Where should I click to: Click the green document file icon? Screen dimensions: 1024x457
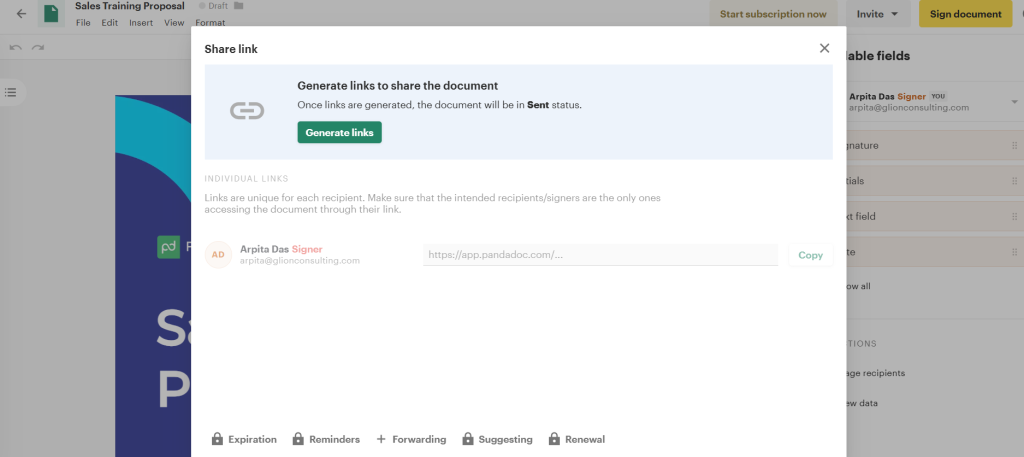click(x=50, y=14)
